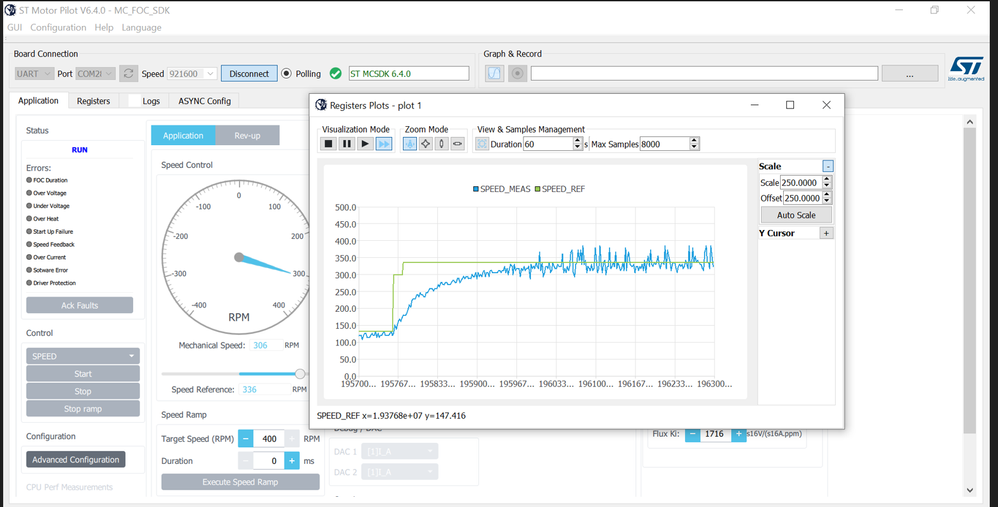Switch to the Logs tab
This screenshot has width=998, height=507.
point(144,101)
